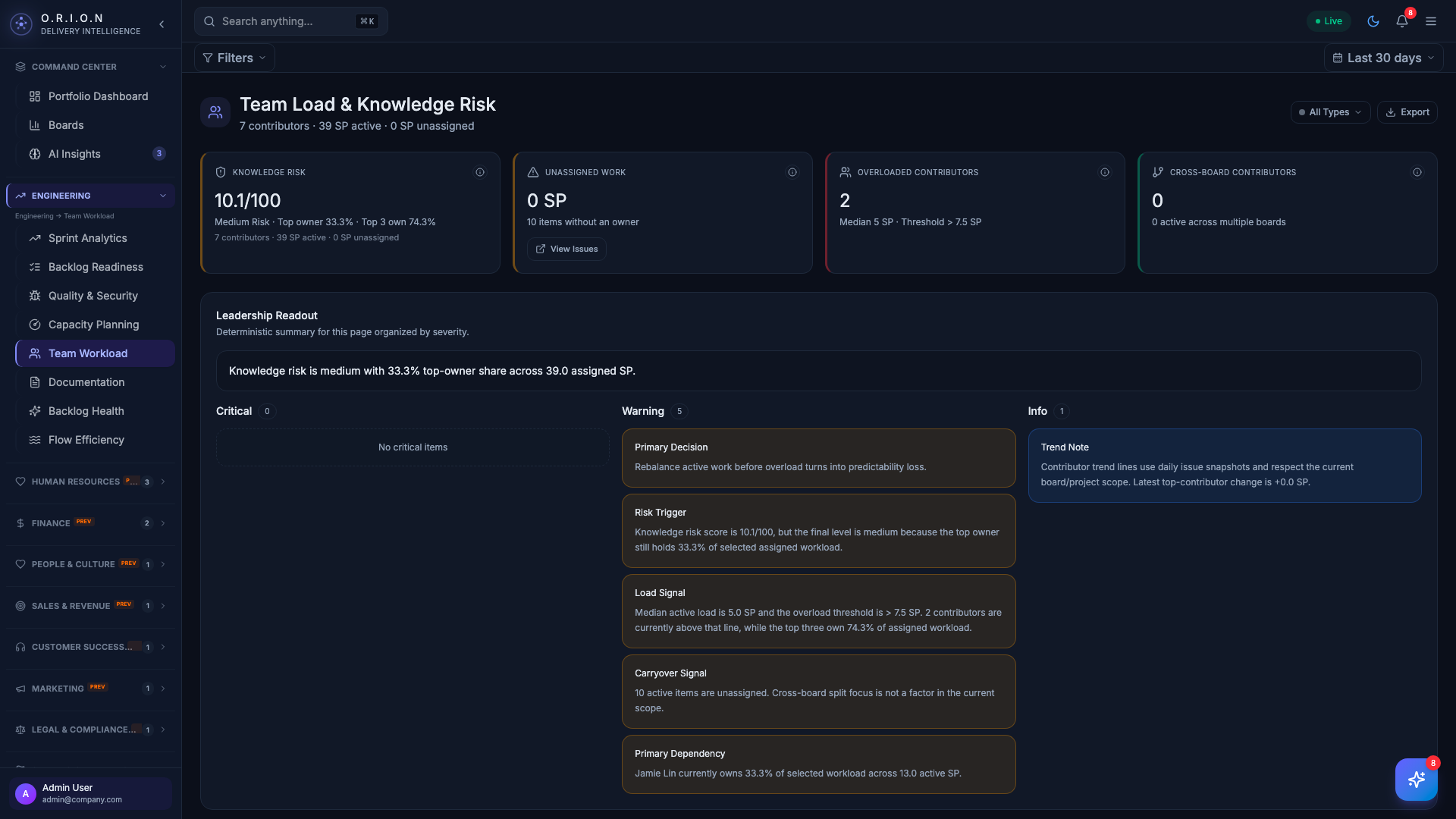Go to Boards page

pyautogui.click(x=95, y=125)
